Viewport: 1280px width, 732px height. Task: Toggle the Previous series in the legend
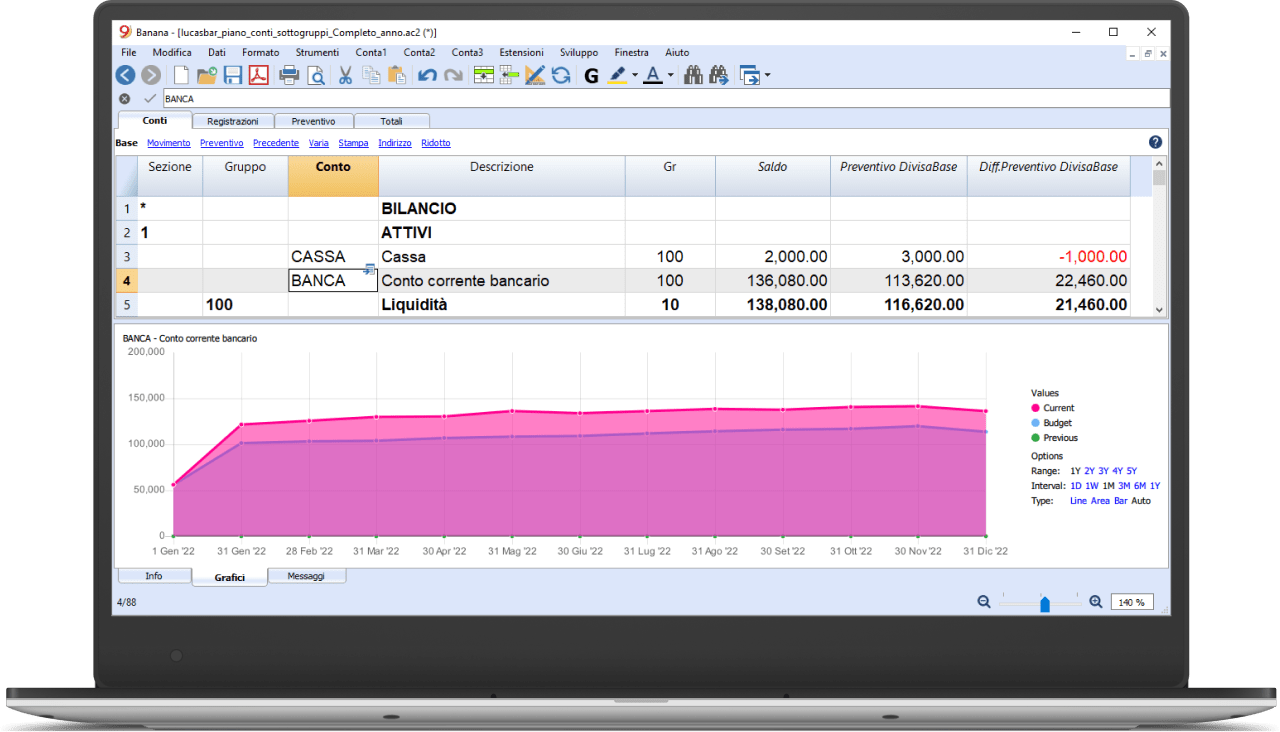1054,438
